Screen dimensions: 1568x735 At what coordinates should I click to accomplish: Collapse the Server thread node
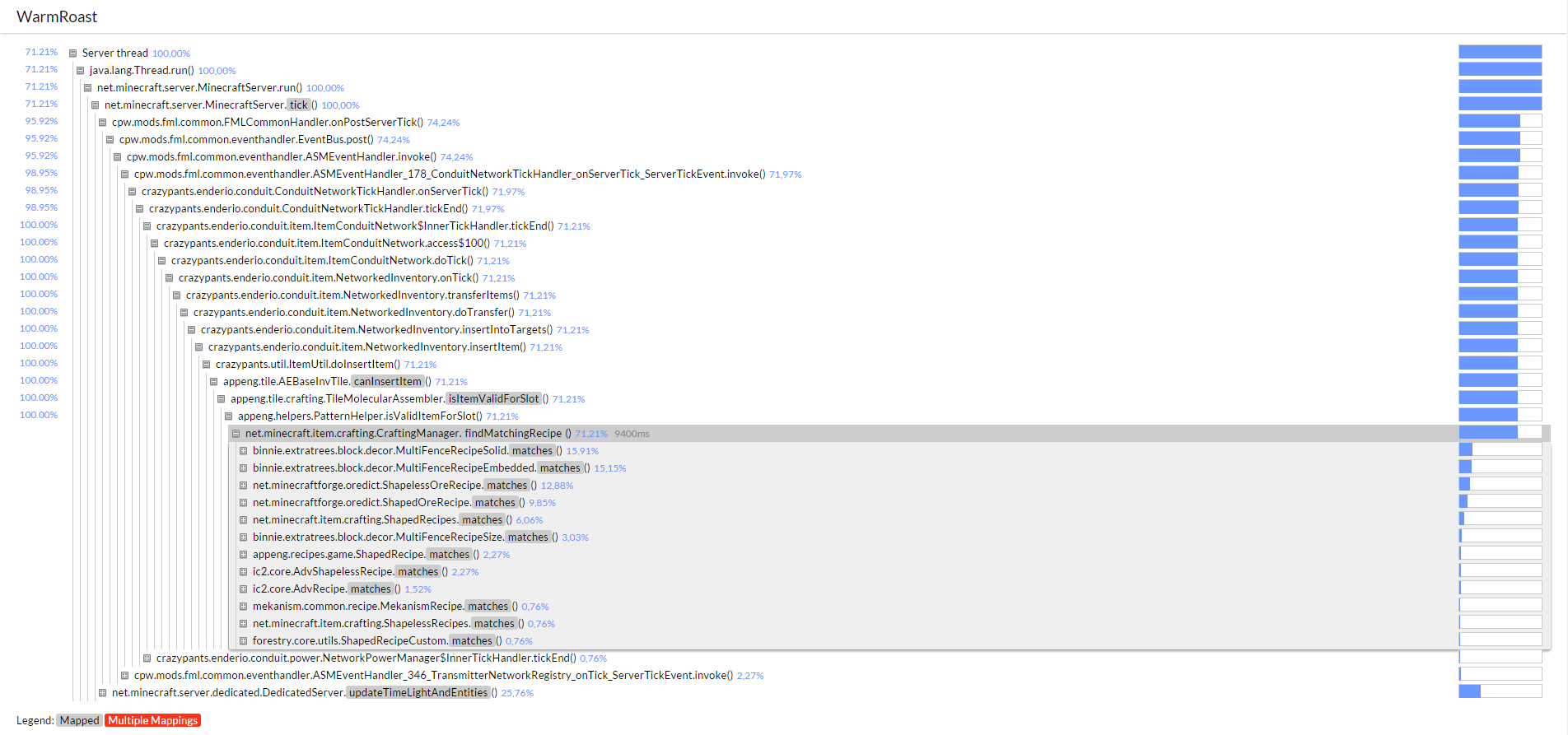click(72, 53)
